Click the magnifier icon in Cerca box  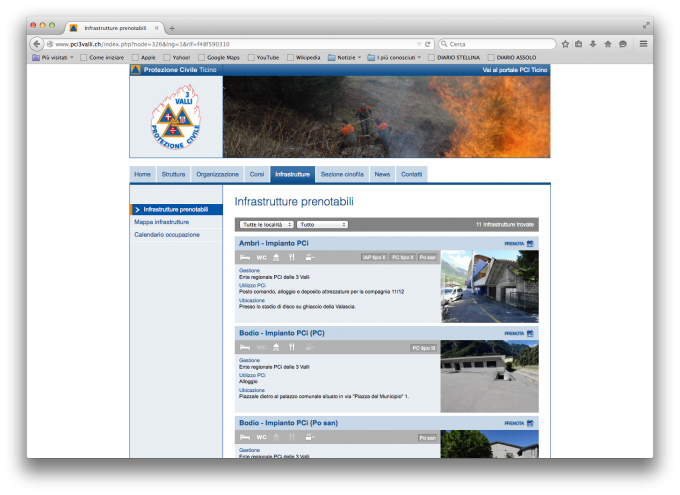(x=444, y=44)
